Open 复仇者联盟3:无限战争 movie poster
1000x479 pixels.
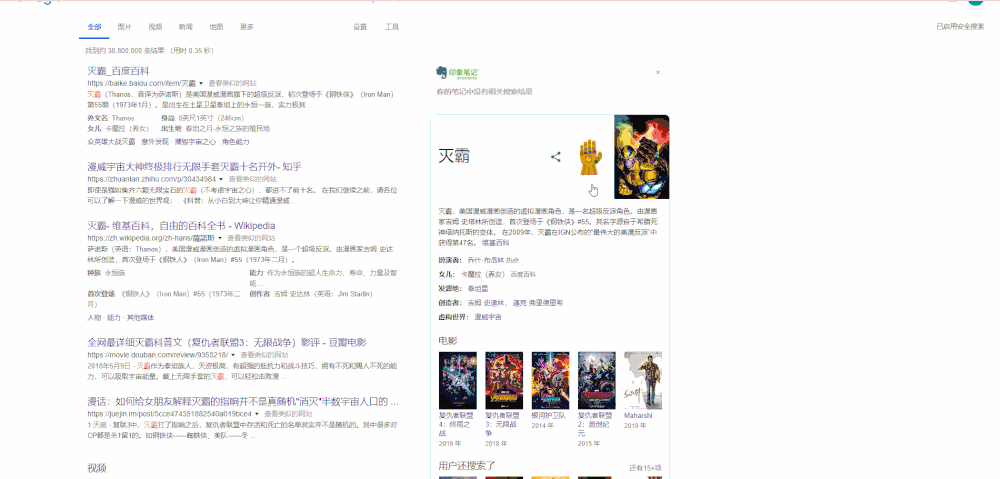click(504, 380)
